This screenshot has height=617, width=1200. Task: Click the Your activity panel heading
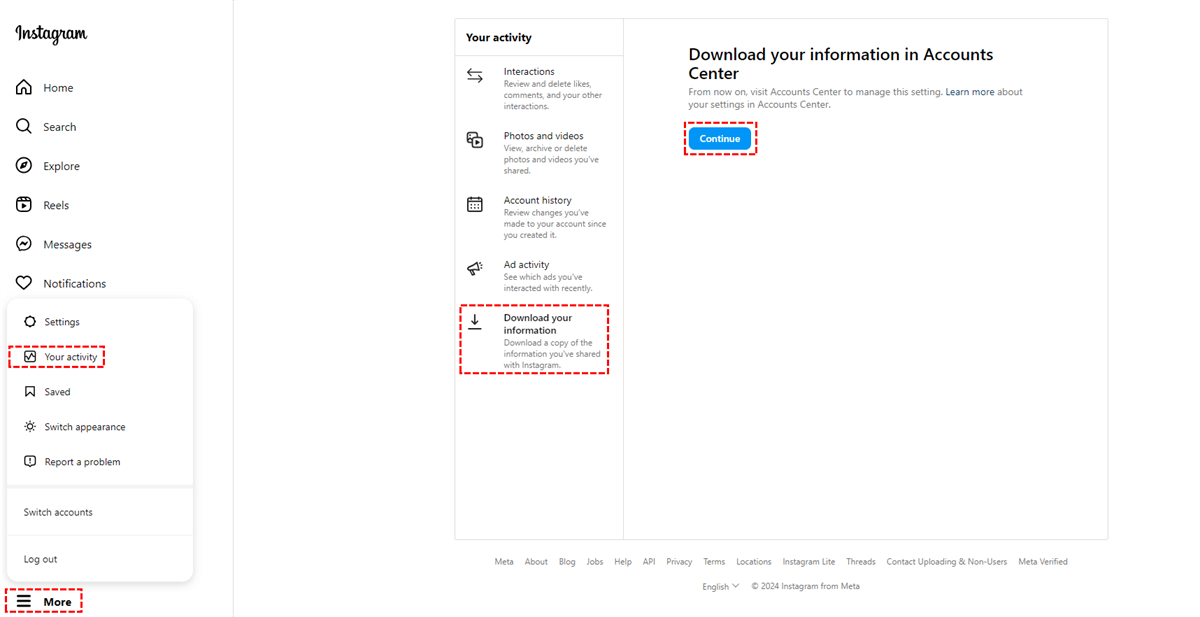click(x=499, y=37)
